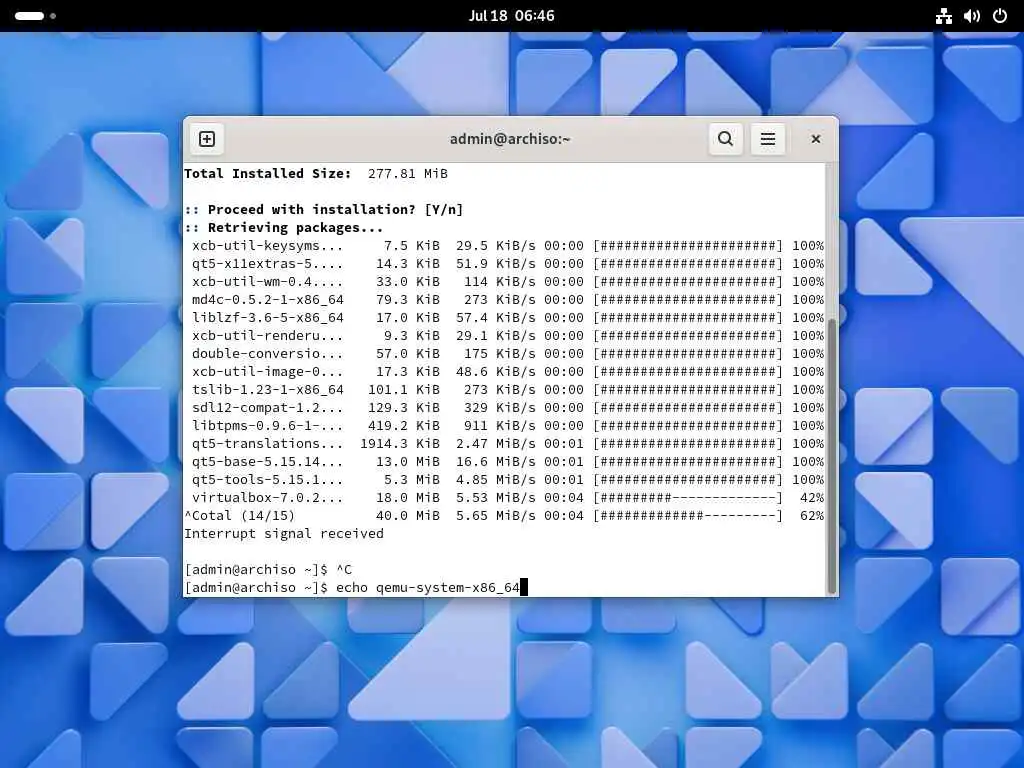This screenshot has width=1024, height=768.
Task: Click the 'xcb-util-renderu...' package name
Action: click(x=267, y=336)
